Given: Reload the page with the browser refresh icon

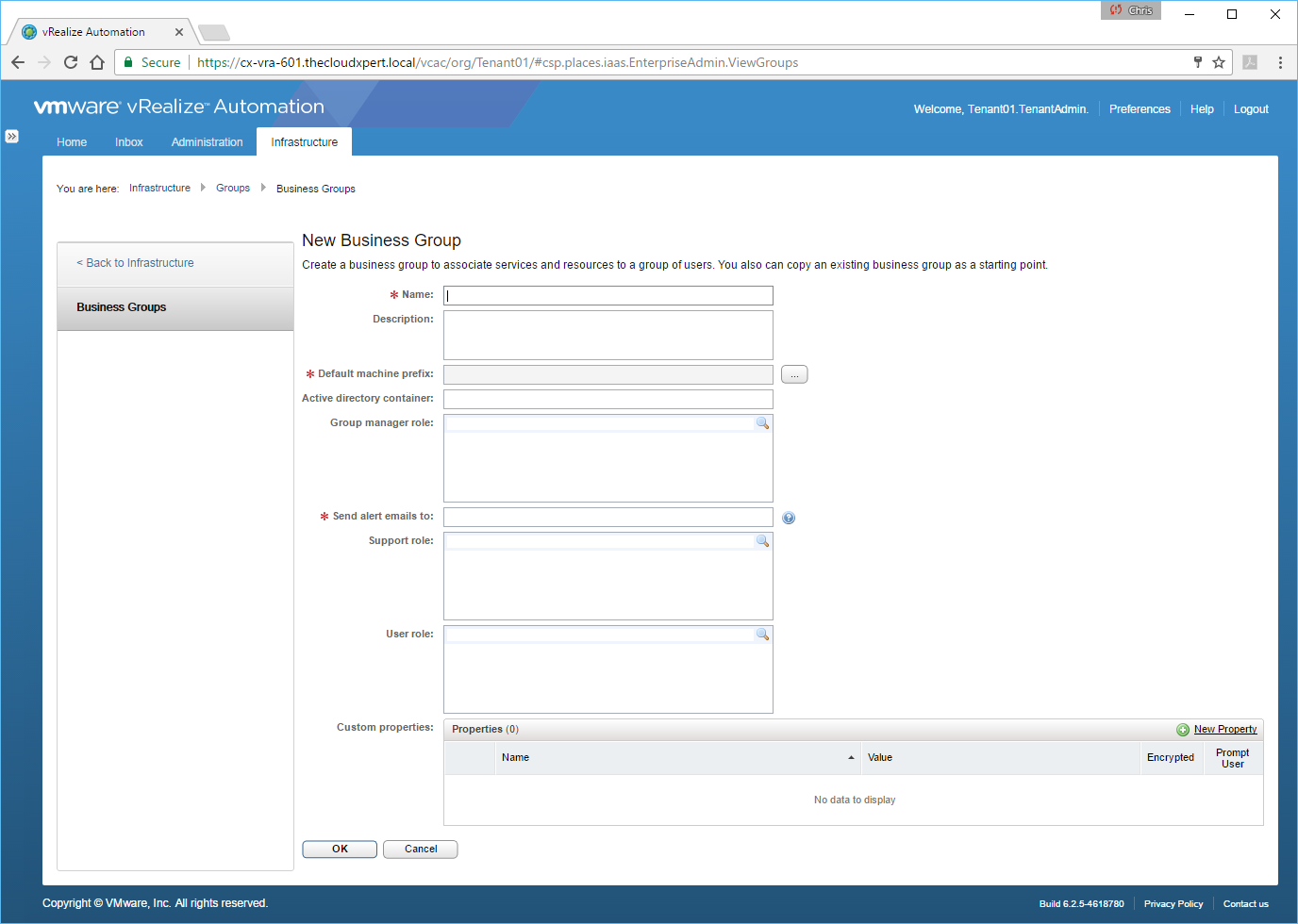Looking at the screenshot, I should click(x=71, y=62).
